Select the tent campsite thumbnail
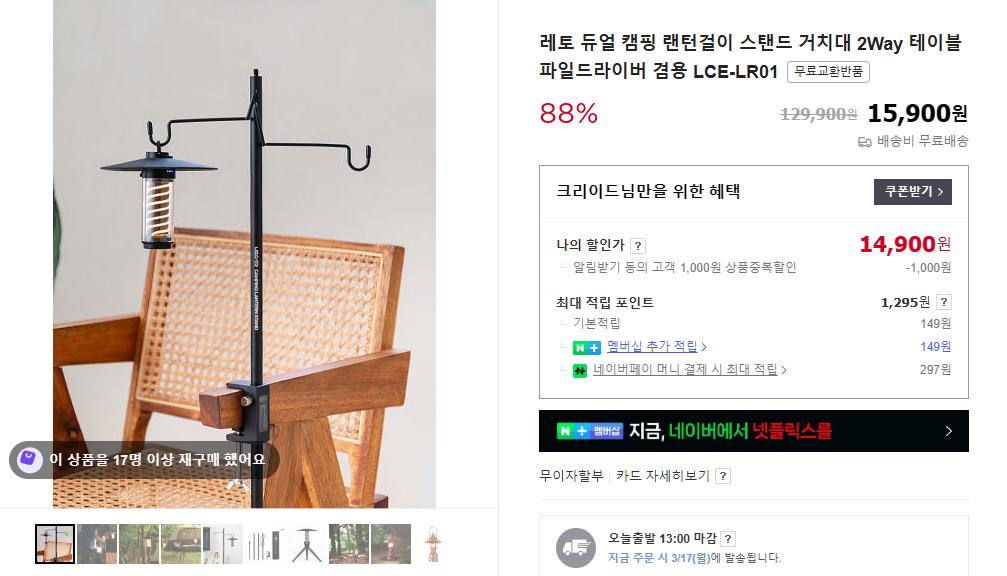The image size is (1007, 576). tap(181, 544)
